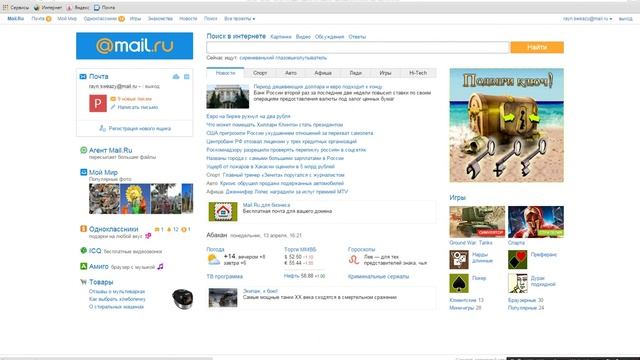Switch to the Леди tab
640x360 pixels.
point(356,73)
